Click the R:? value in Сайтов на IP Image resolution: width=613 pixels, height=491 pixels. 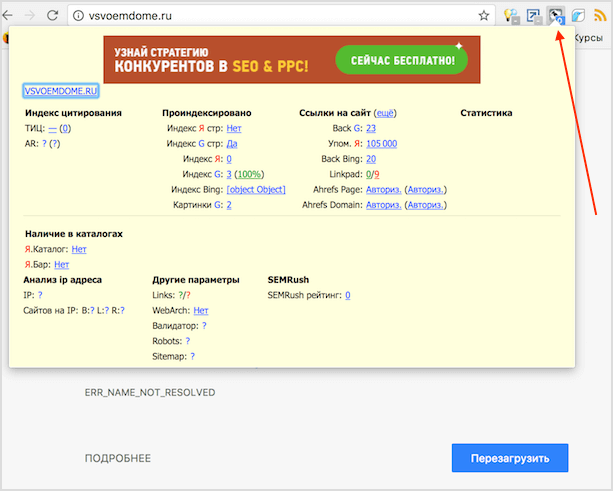coord(122,310)
